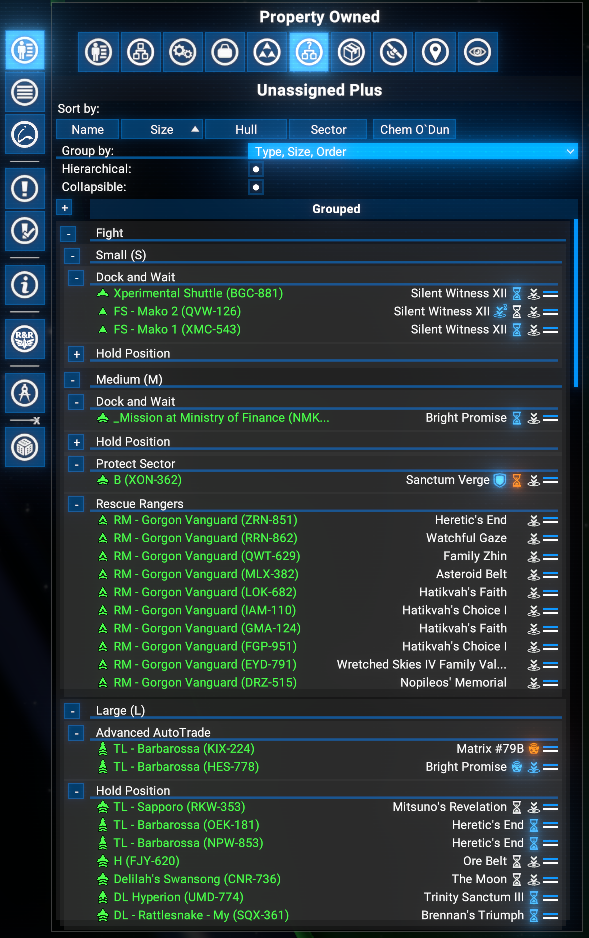589x938 pixels.
Task: Open the information sidebar icon
Action: click(x=25, y=285)
